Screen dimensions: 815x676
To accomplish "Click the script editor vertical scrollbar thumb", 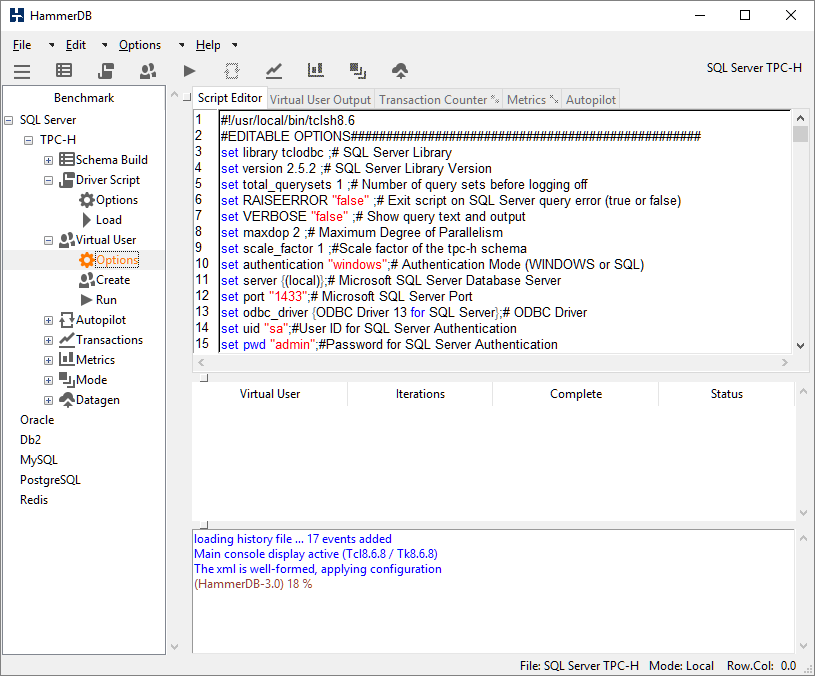I will click(x=800, y=134).
